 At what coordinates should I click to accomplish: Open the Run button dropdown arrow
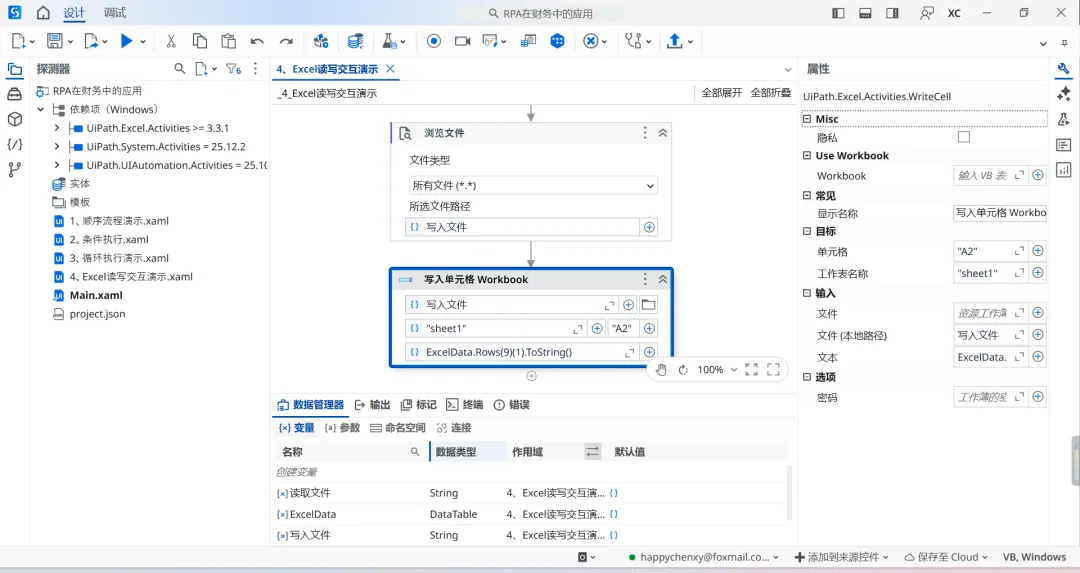click(143, 42)
